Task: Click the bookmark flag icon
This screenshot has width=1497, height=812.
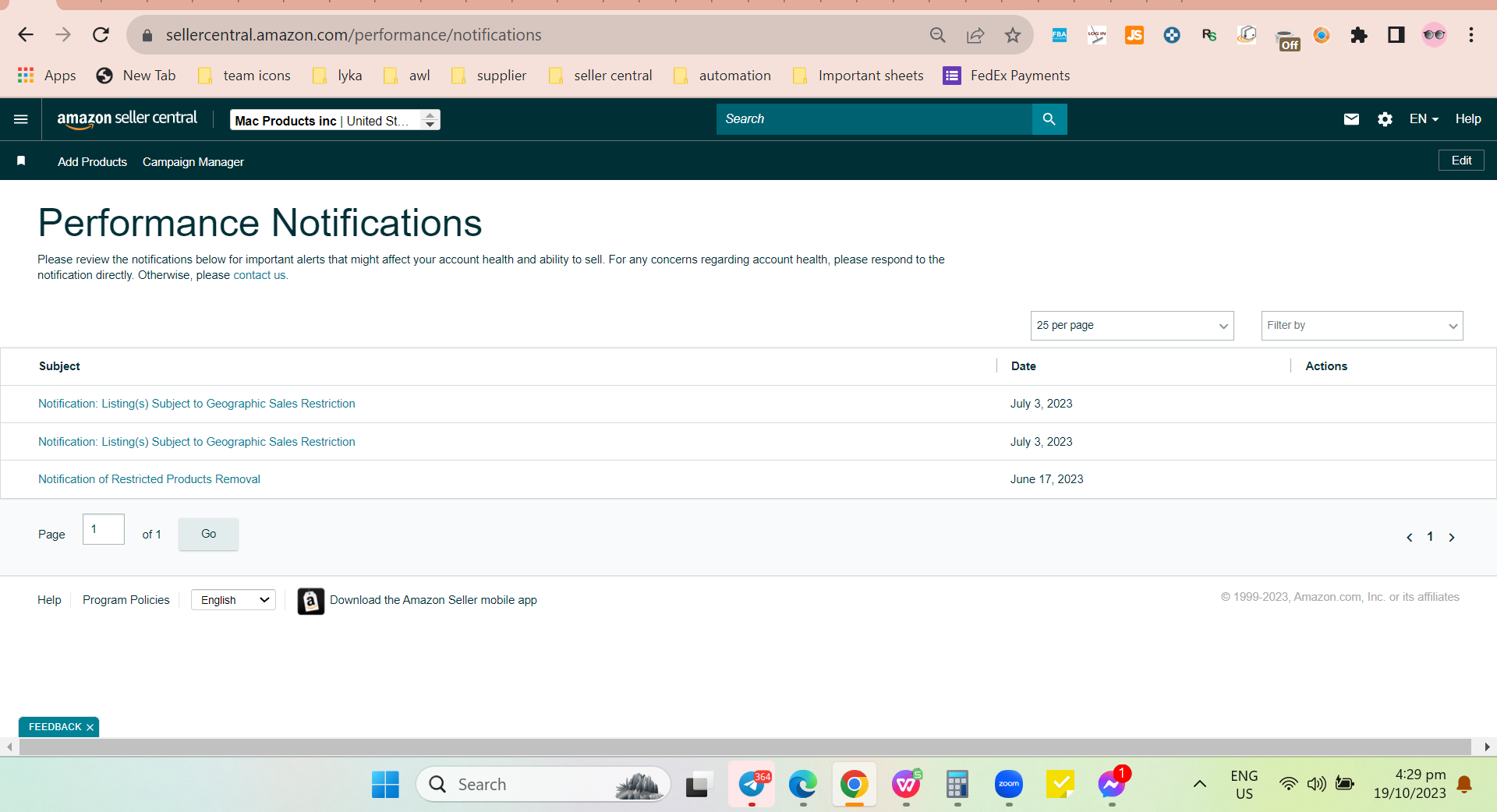Action: 21,161
